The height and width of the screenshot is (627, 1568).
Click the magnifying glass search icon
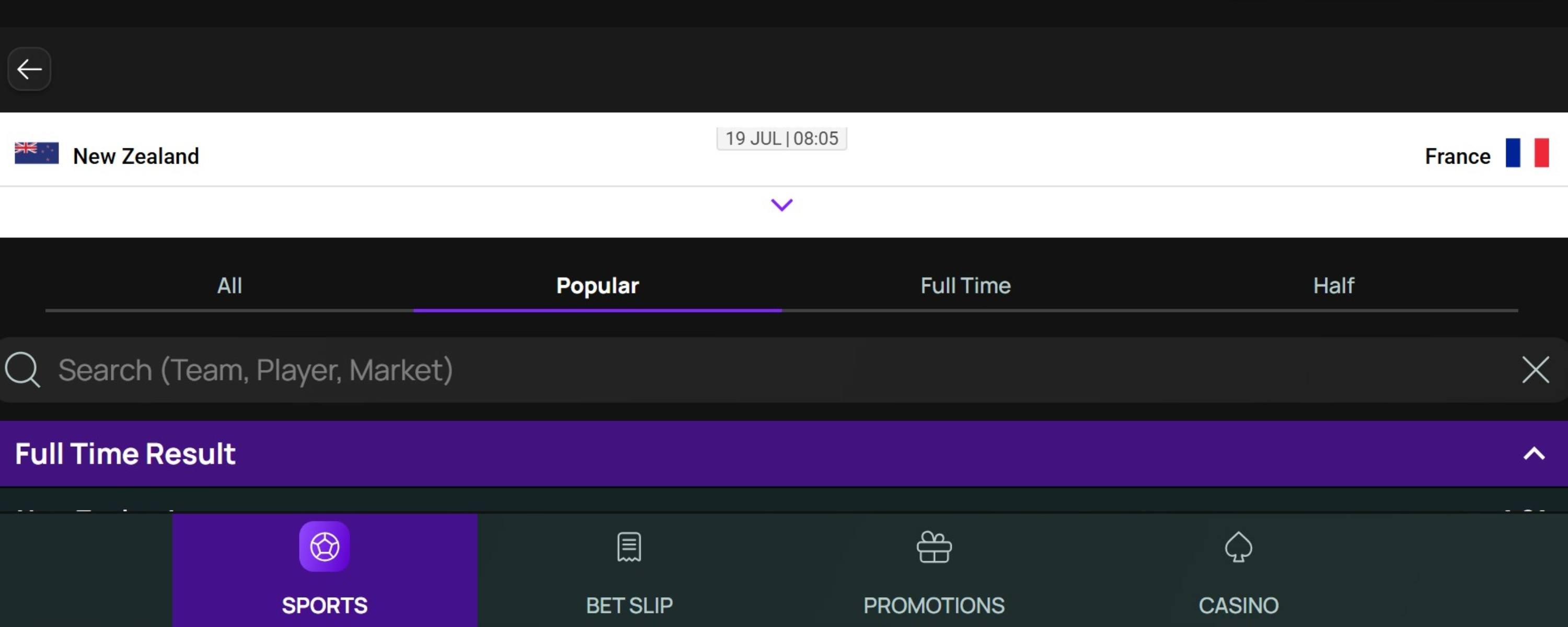tap(22, 369)
